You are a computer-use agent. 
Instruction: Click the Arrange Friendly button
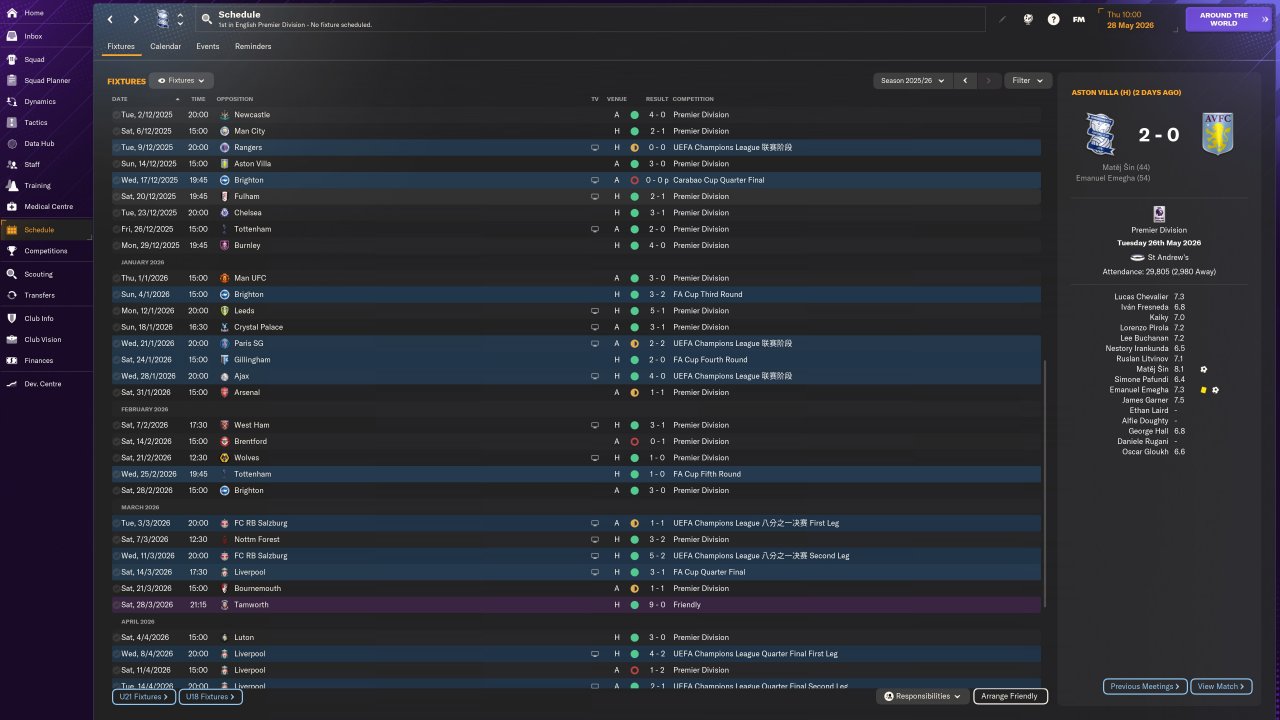[1010, 696]
